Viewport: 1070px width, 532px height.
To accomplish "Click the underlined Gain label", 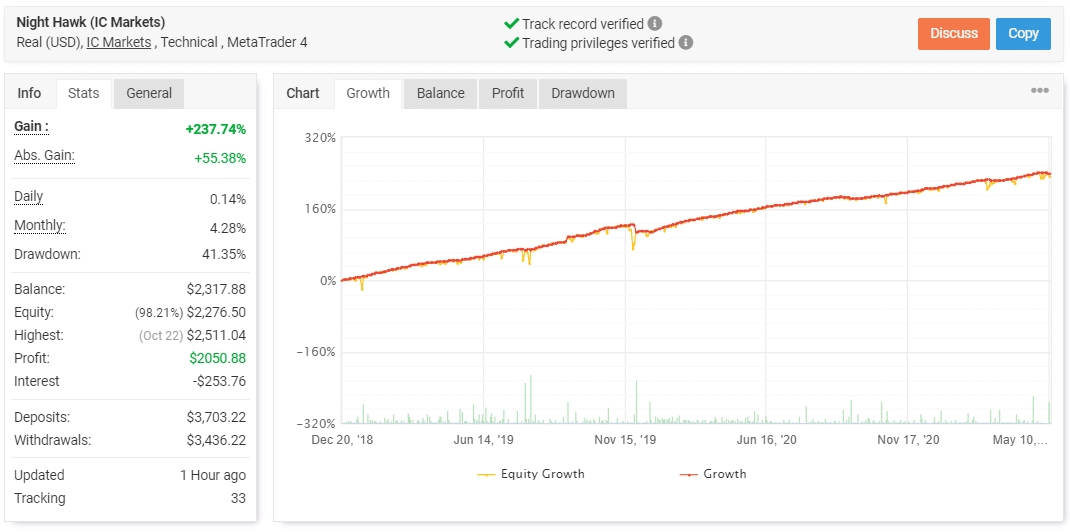I will click(x=31, y=127).
